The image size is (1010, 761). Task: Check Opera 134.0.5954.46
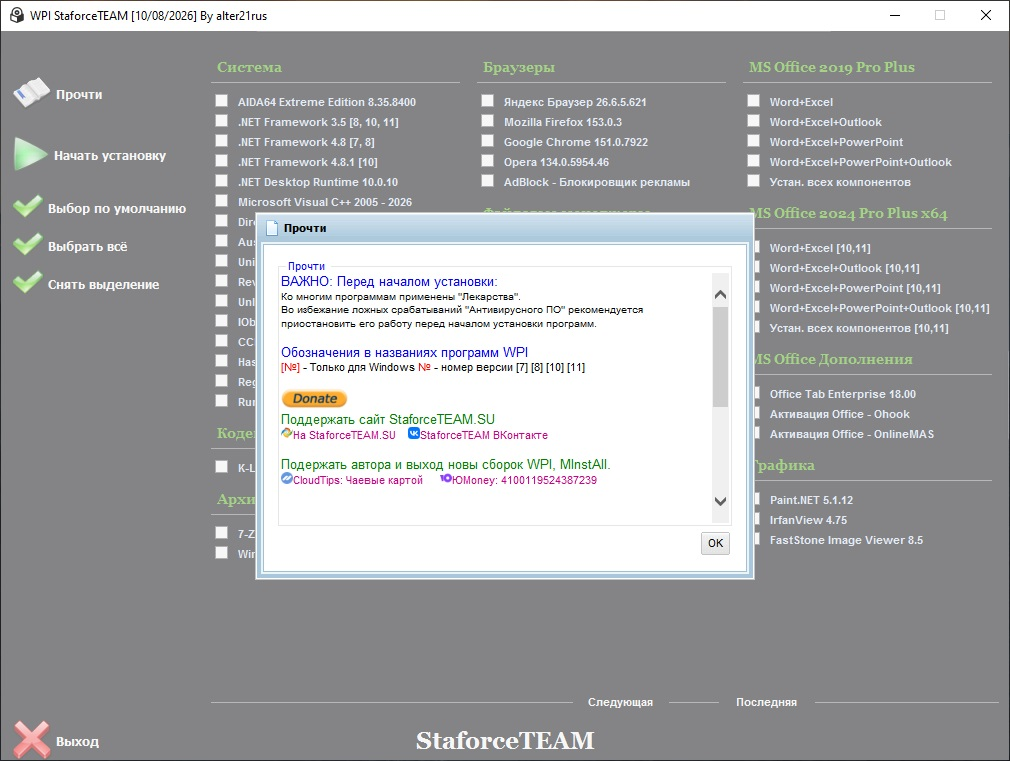488,160
